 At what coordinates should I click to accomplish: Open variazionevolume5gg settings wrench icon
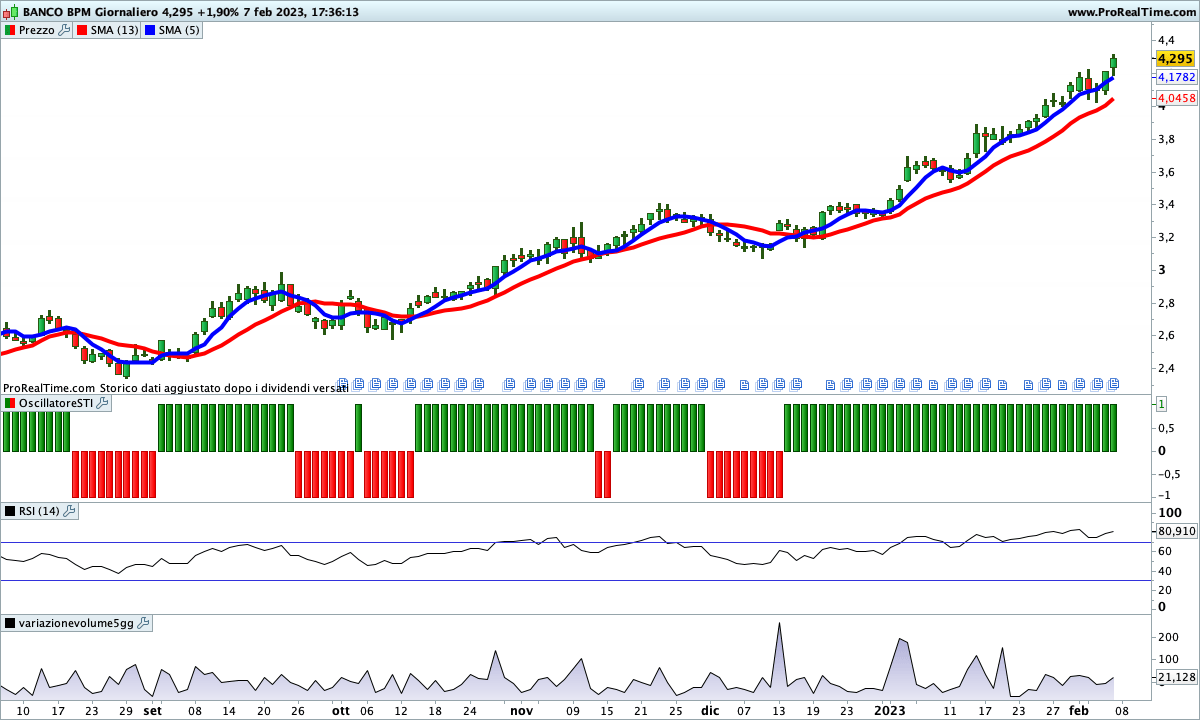click(x=143, y=623)
